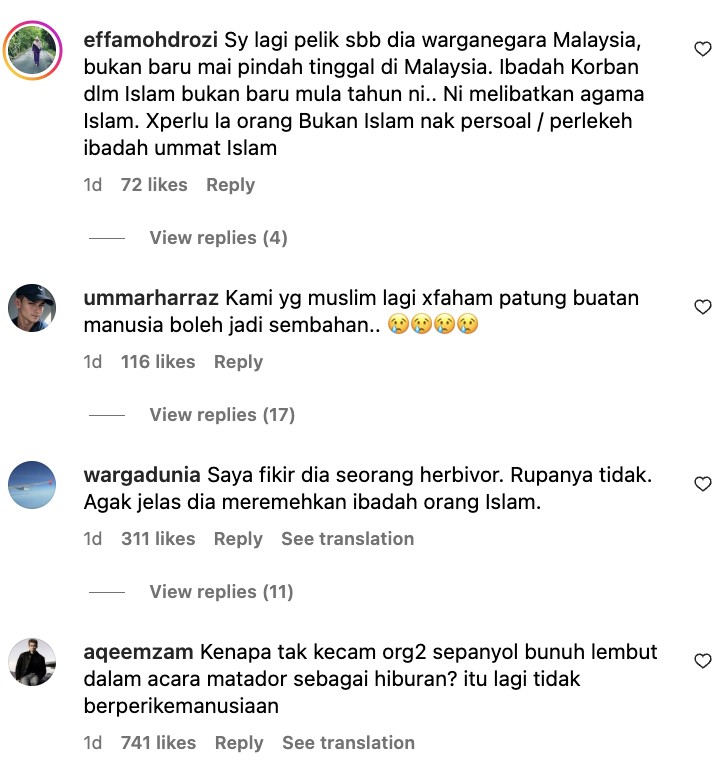This screenshot has height=772, width=722.
Task: Heart the aqeemzam comment about matador
Action: click(x=703, y=660)
